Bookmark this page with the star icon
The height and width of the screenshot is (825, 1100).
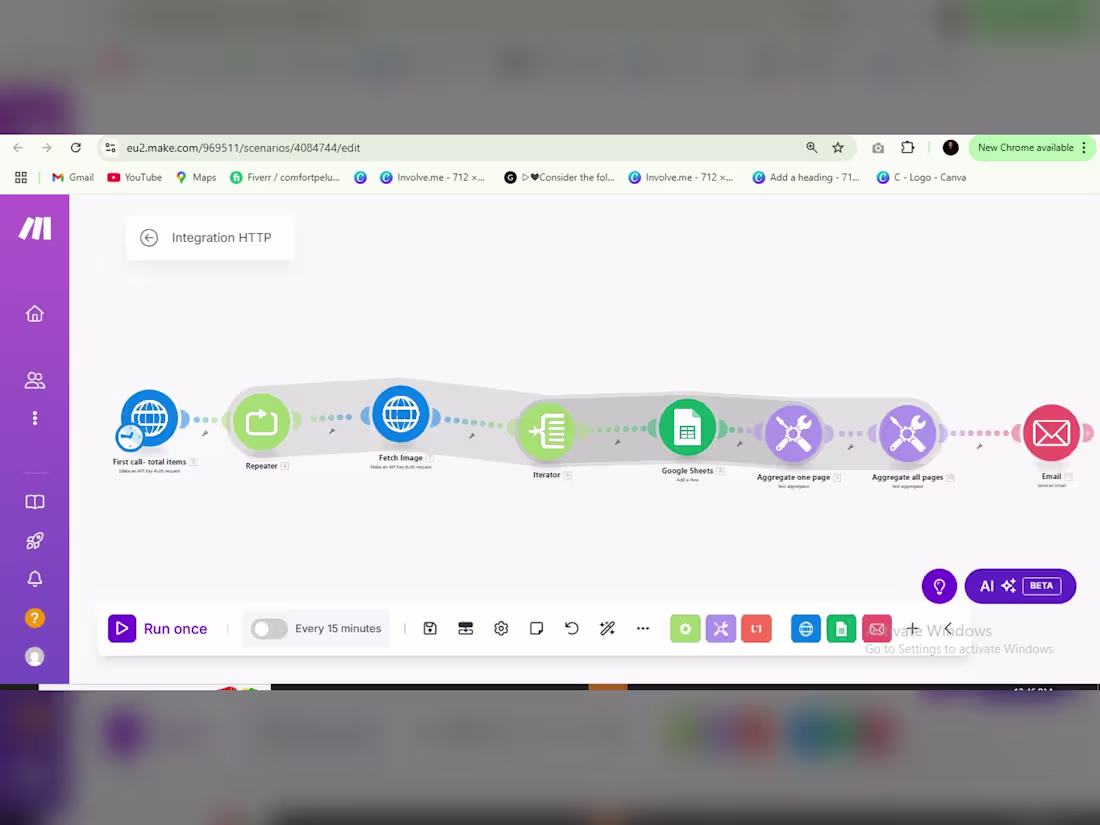[838, 147]
